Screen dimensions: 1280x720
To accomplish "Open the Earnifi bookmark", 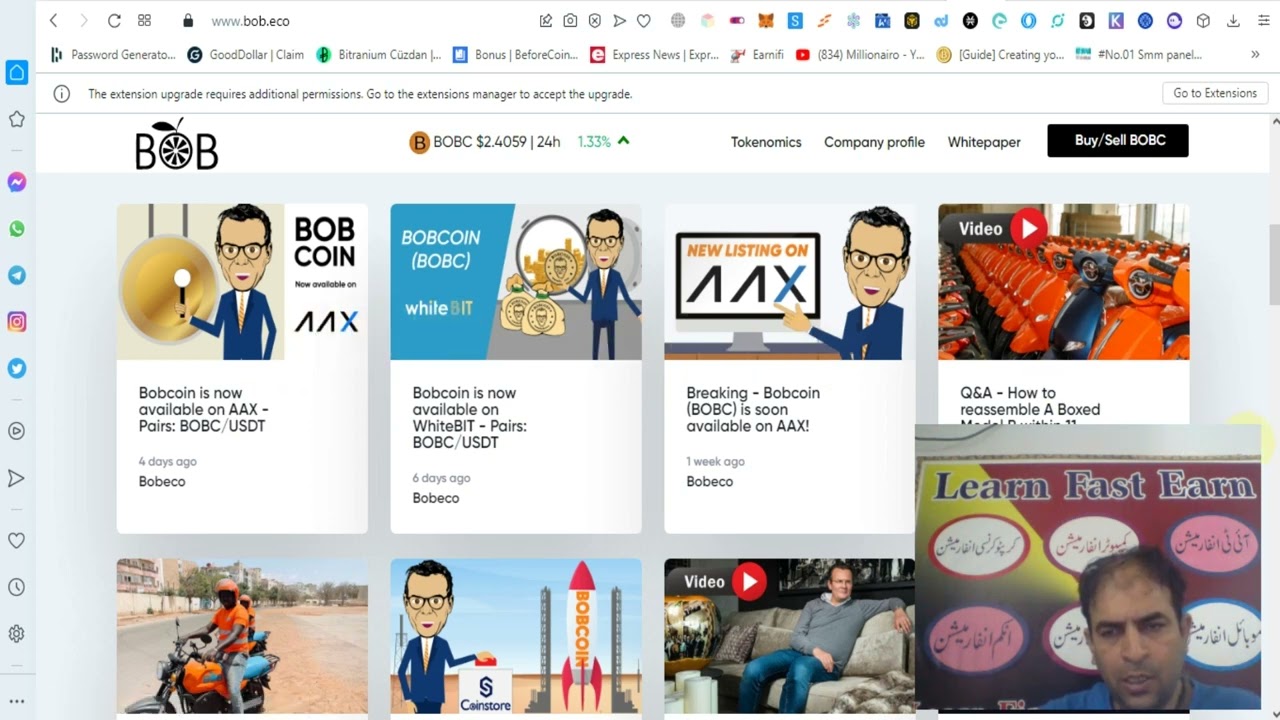I will tap(757, 55).
